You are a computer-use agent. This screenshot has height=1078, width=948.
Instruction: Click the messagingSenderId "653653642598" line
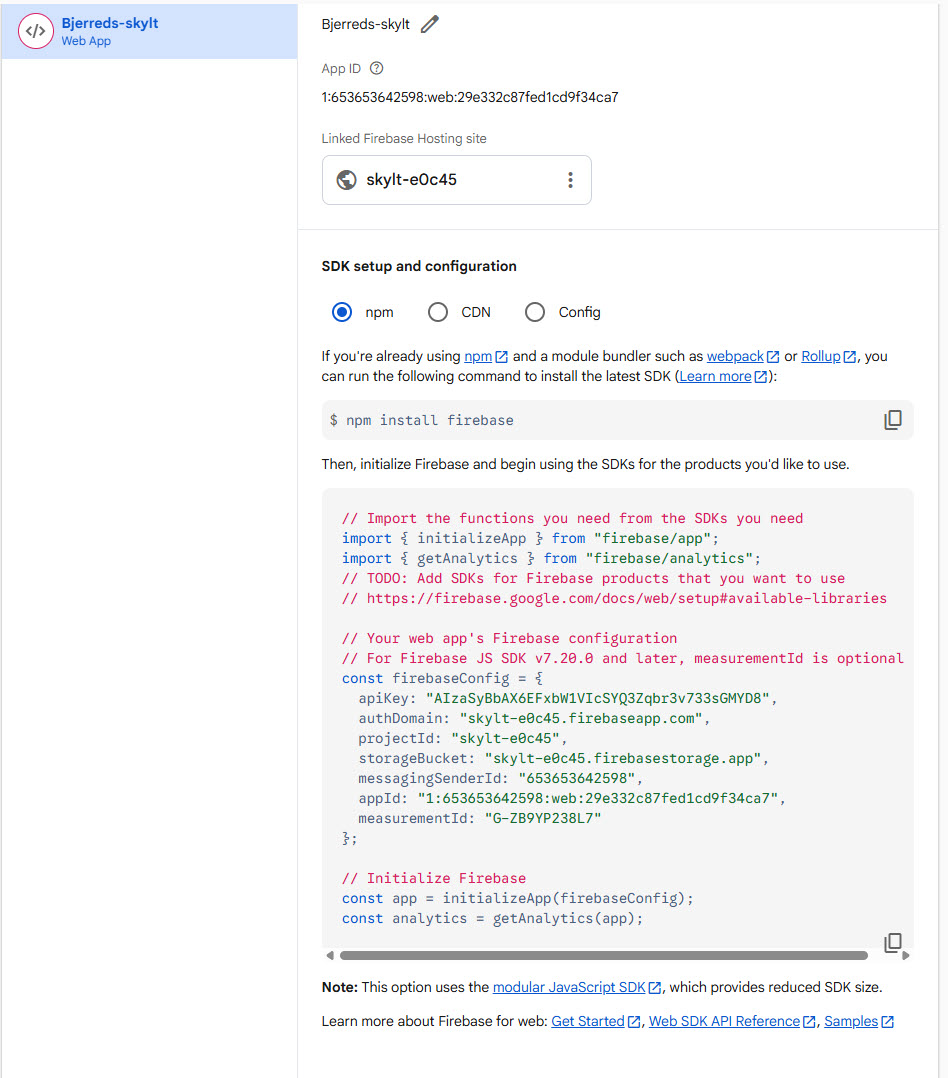500,778
